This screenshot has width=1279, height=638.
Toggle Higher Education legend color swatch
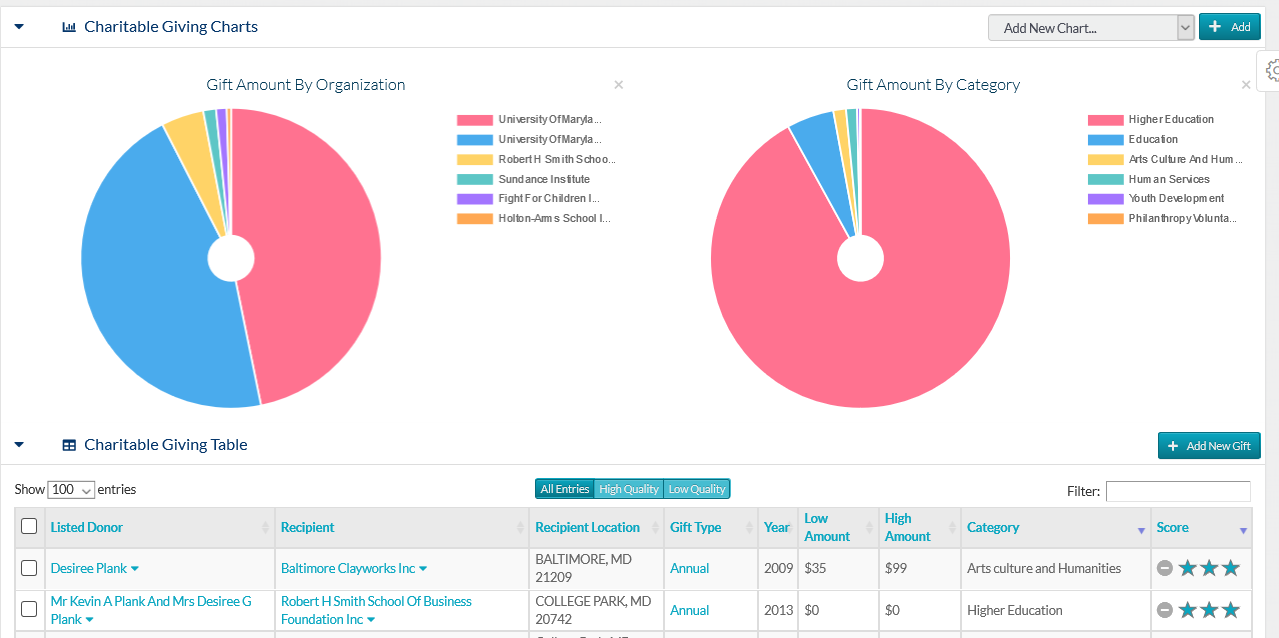[1105, 120]
